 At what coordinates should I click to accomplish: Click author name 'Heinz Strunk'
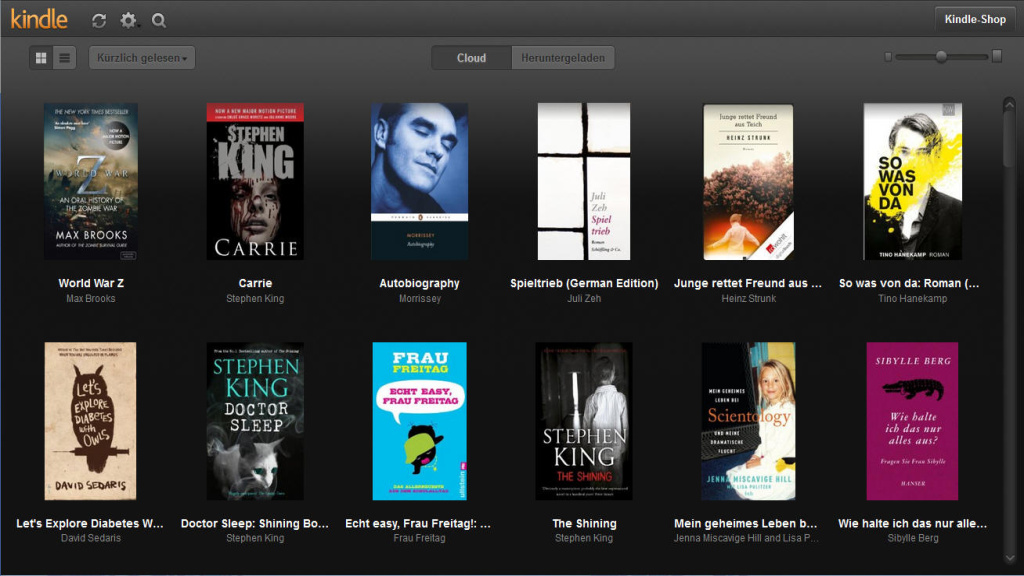point(748,298)
